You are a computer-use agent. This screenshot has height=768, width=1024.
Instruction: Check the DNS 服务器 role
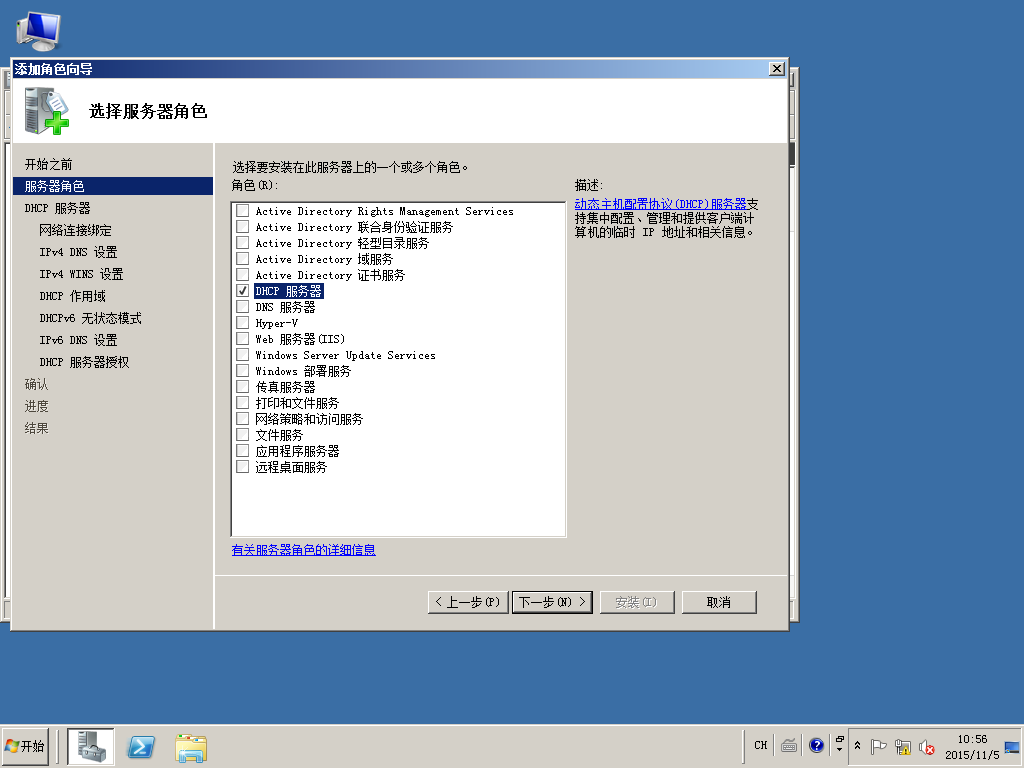click(x=242, y=307)
